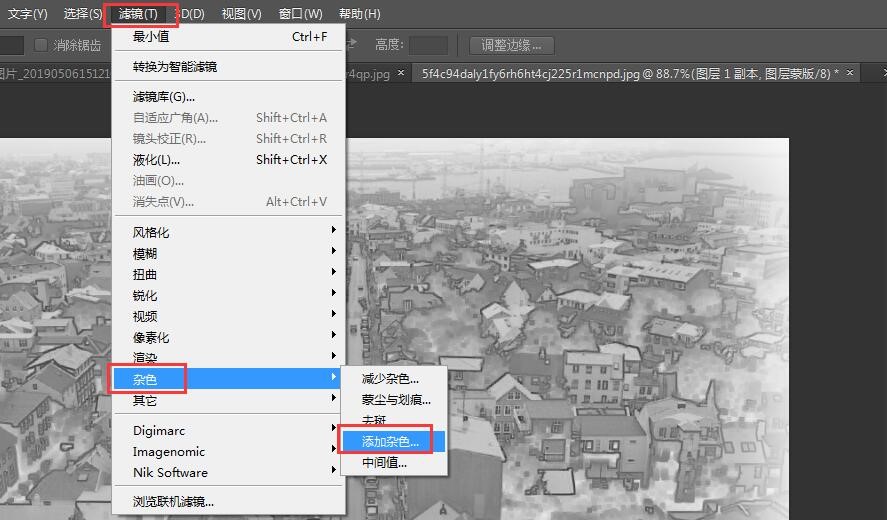Expand the 锐化 submenu
The height and width of the screenshot is (520, 887).
[229, 295]
